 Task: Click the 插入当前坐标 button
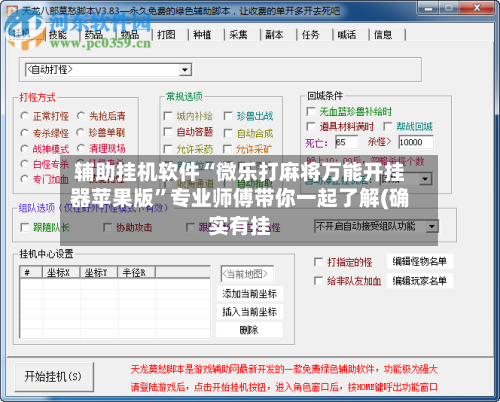click(249, 312)
